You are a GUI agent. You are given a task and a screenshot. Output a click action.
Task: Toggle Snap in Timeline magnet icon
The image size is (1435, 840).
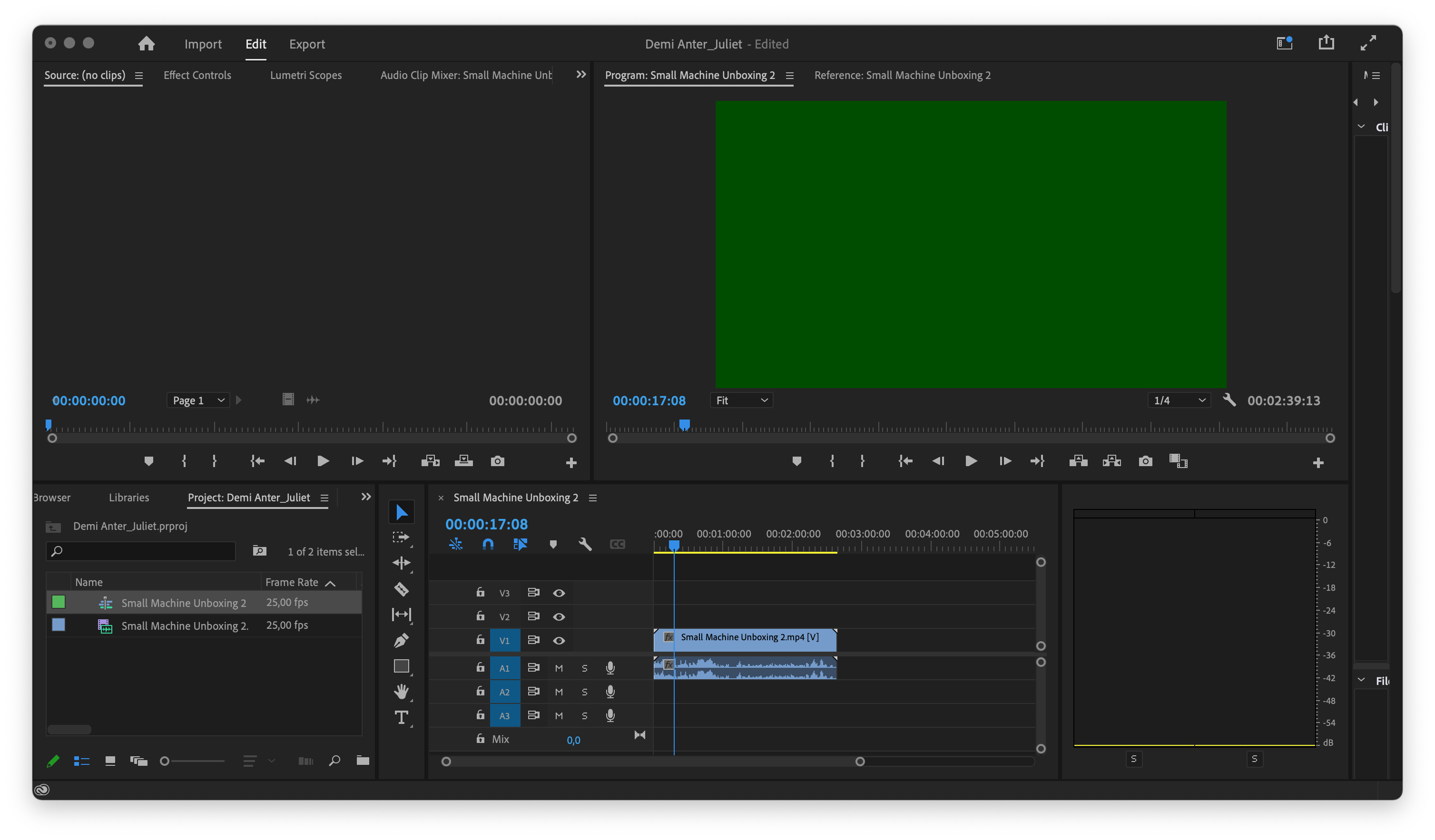pos(488,545)
